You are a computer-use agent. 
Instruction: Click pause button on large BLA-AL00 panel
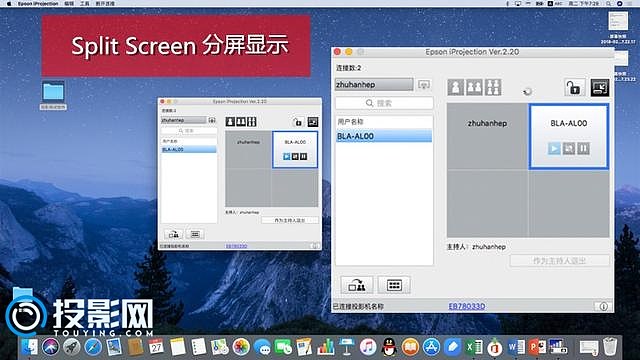click(583, 148)
